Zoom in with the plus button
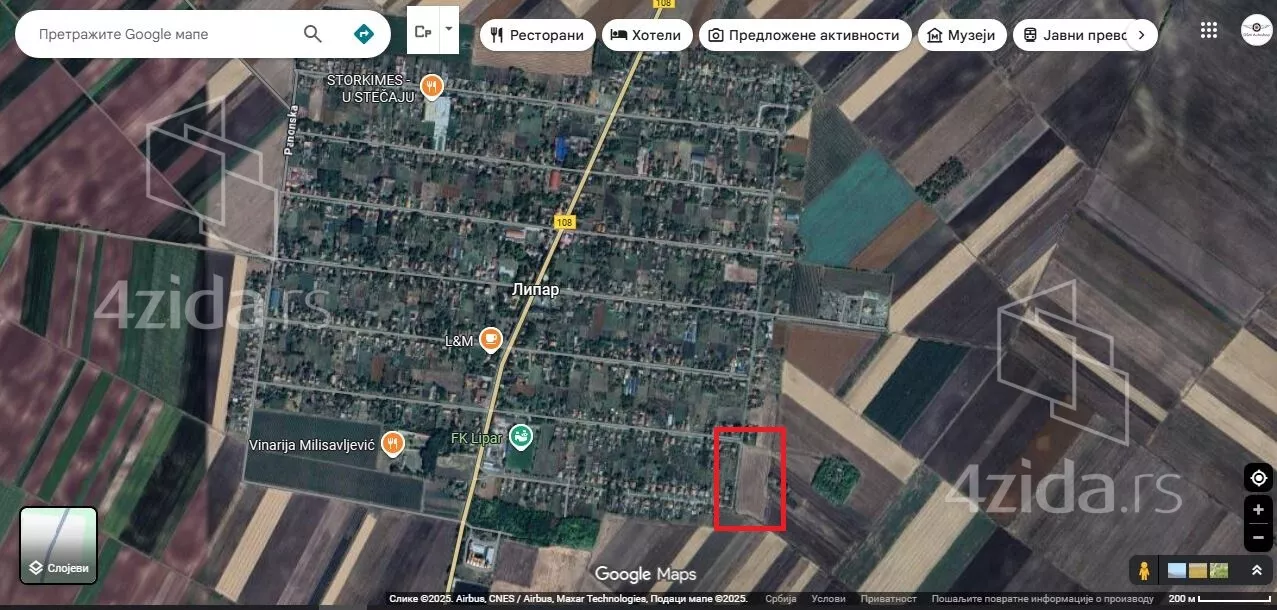Screen dimensions: 1277x610 [x=1258, y=510]
